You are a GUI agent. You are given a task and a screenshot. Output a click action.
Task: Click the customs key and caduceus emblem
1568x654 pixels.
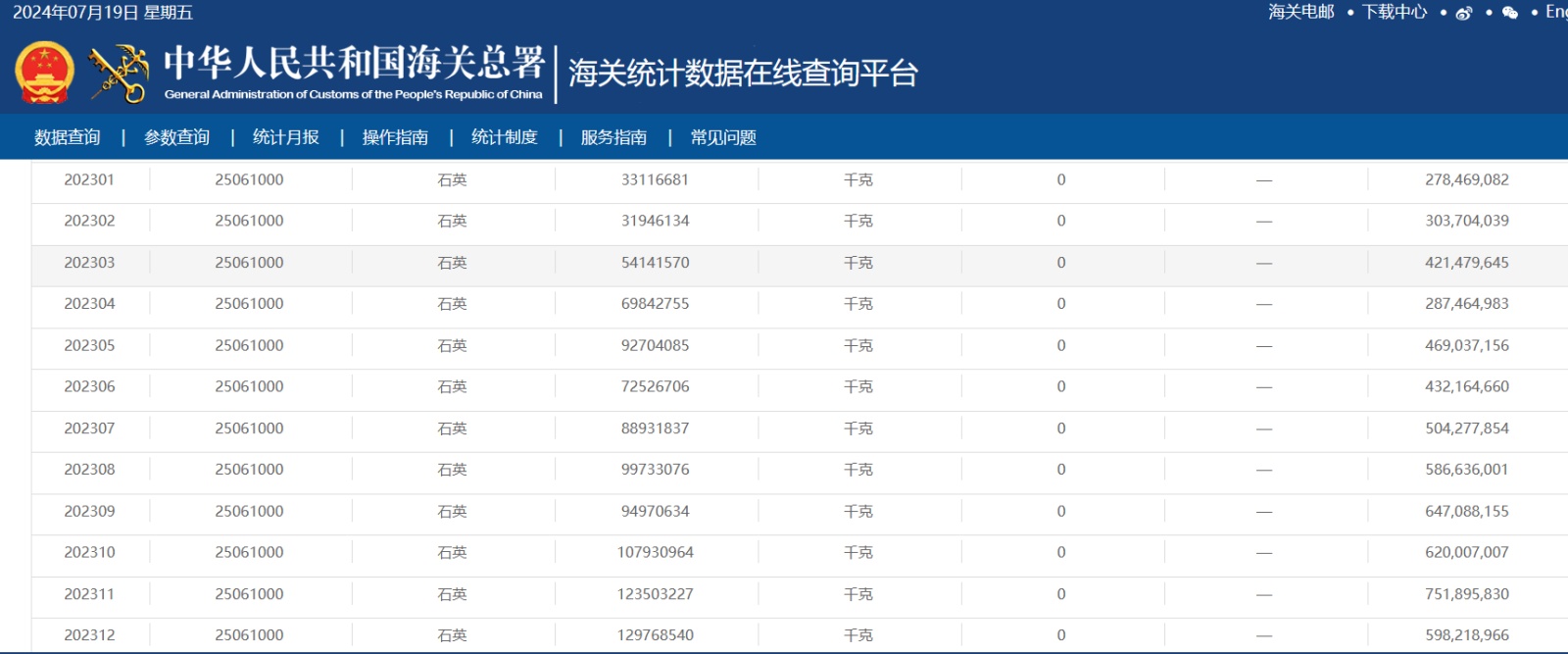tap(119, 74)
